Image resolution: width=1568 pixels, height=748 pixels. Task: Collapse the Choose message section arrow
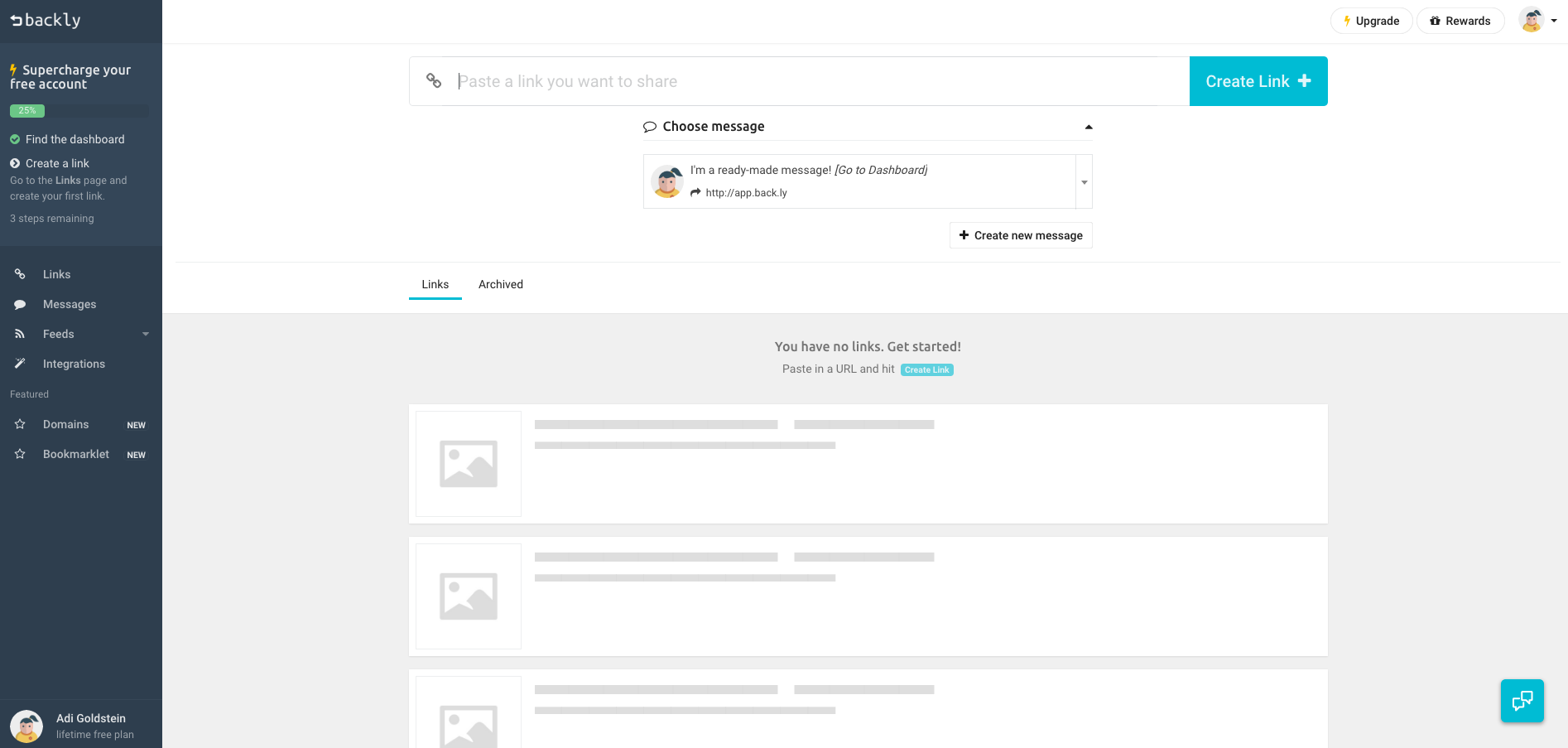[x=1089, y=127]
